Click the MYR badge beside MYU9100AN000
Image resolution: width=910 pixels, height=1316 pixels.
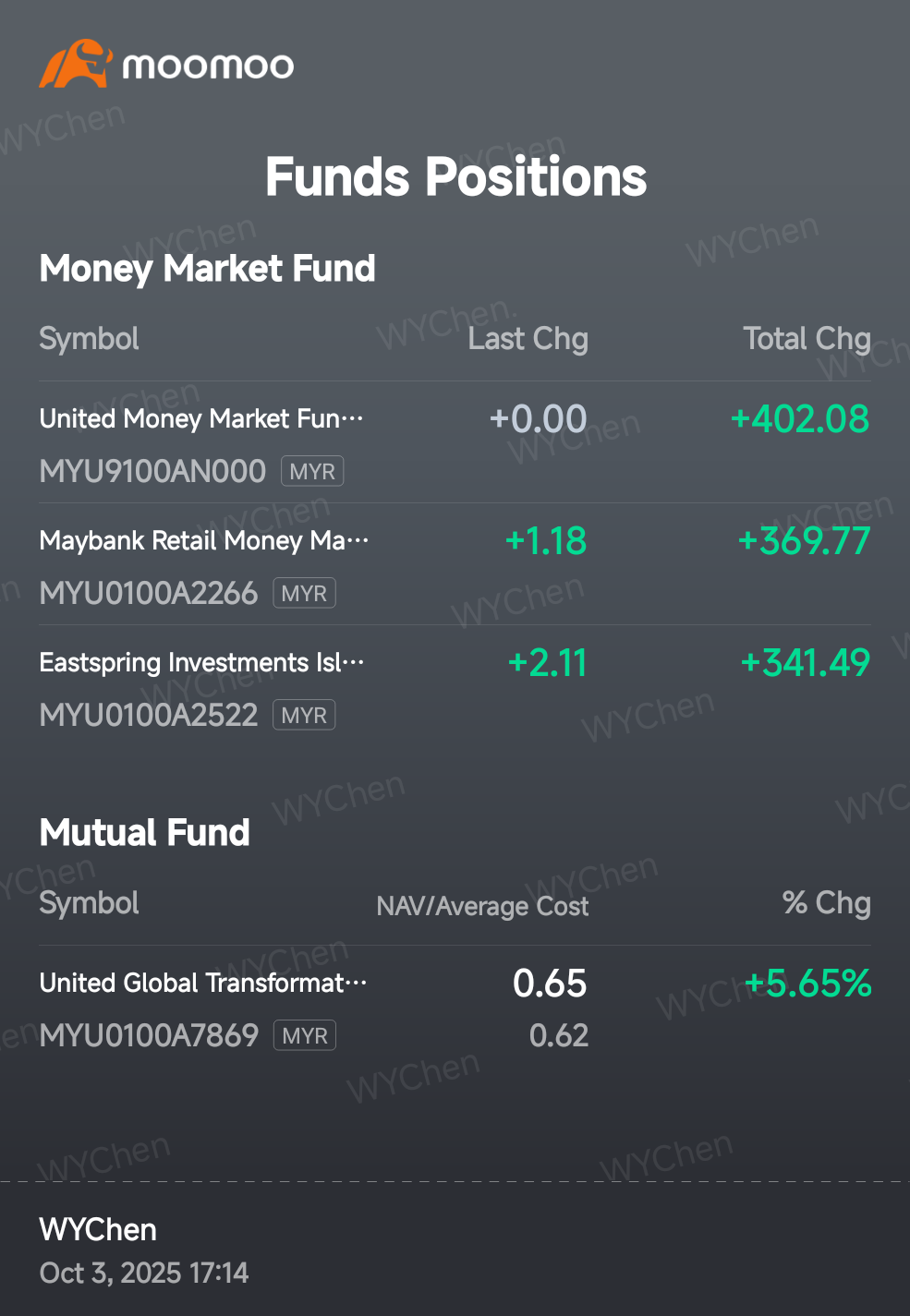coord(312,472)
